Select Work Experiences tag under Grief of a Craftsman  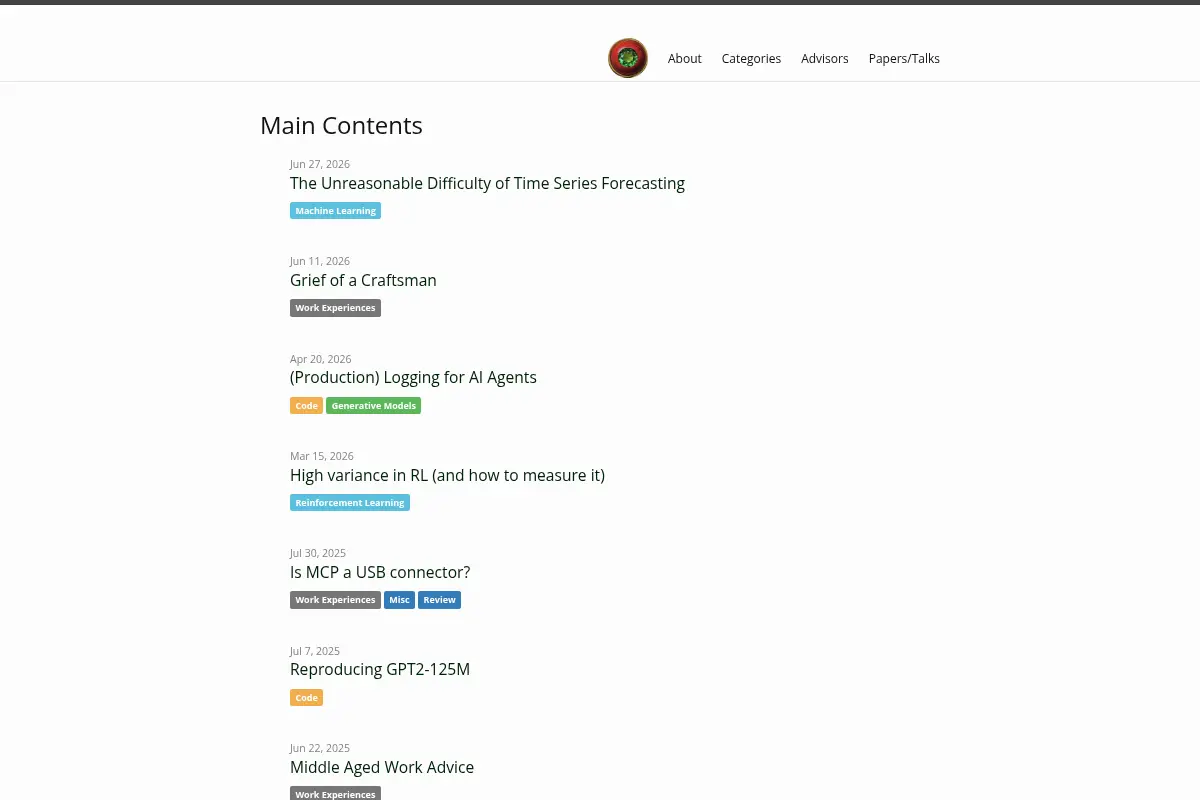335,308
